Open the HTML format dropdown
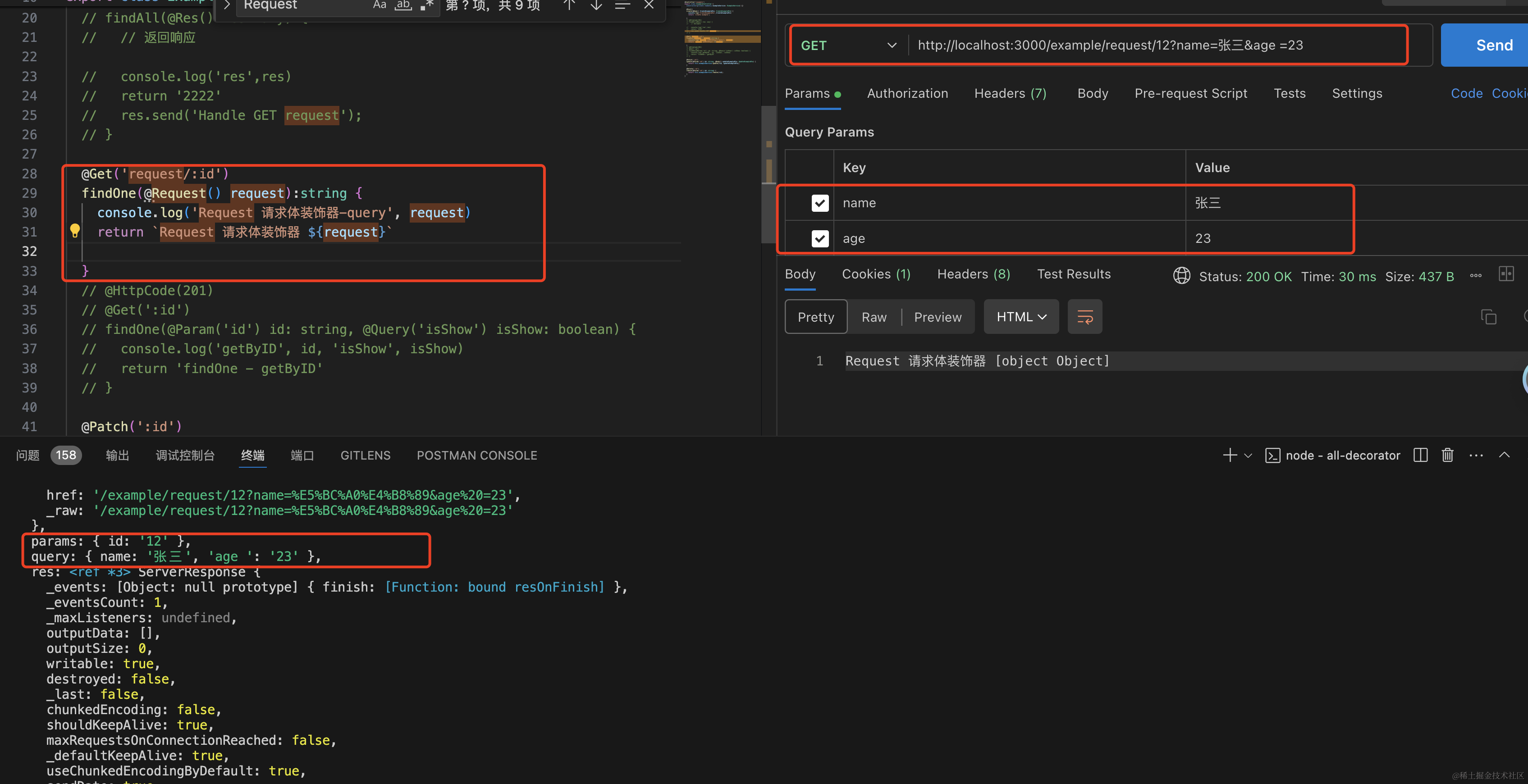 click(1021, 317)
